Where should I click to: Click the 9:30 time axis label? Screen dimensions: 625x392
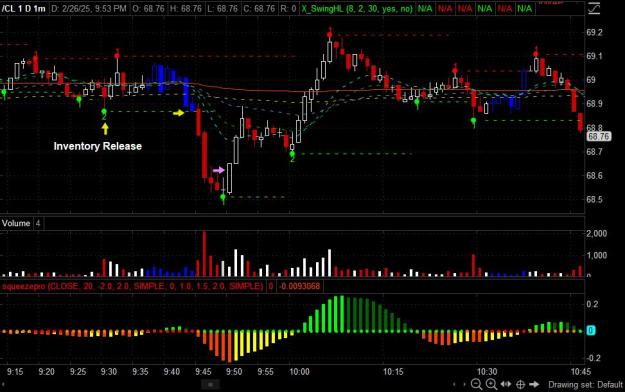pyautogui.click(x=109, y=372)
